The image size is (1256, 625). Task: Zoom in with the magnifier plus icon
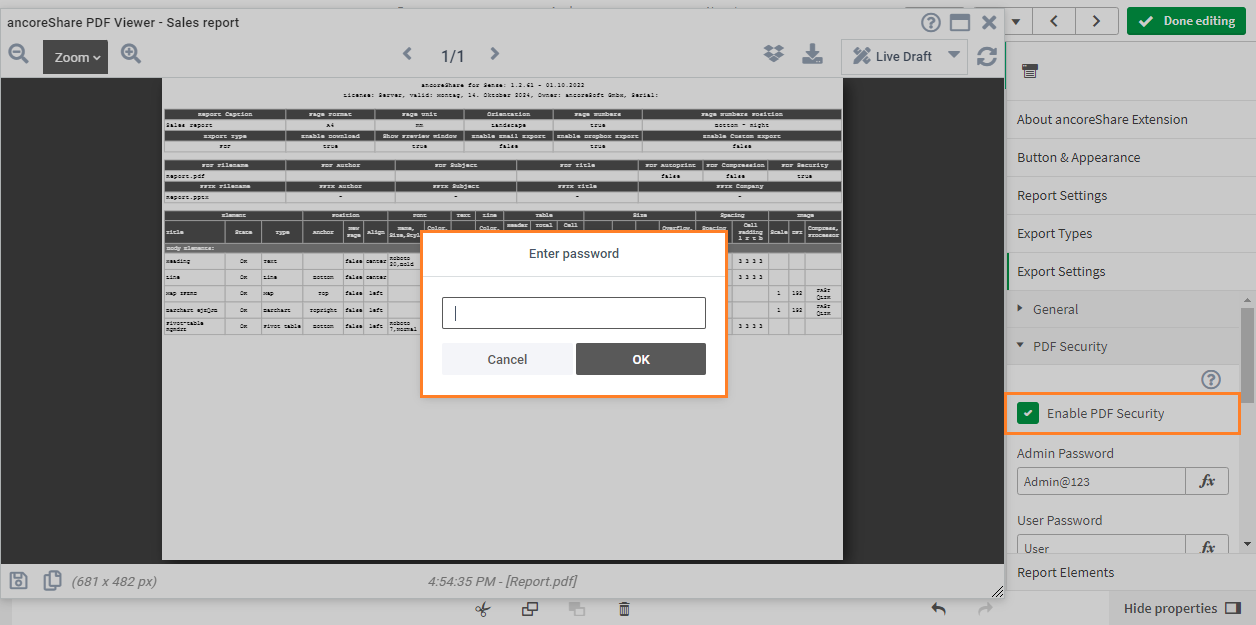[x=131, y=55]
